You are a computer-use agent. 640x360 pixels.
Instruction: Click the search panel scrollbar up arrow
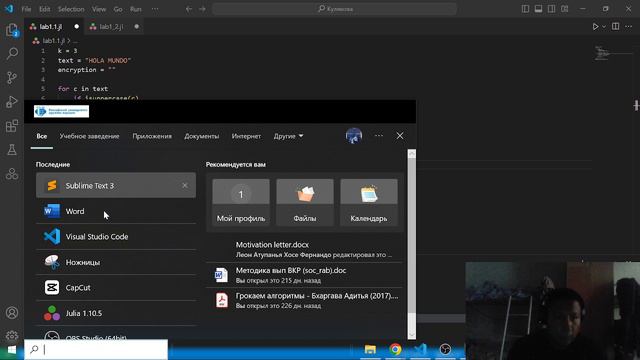tap(411, 154)
